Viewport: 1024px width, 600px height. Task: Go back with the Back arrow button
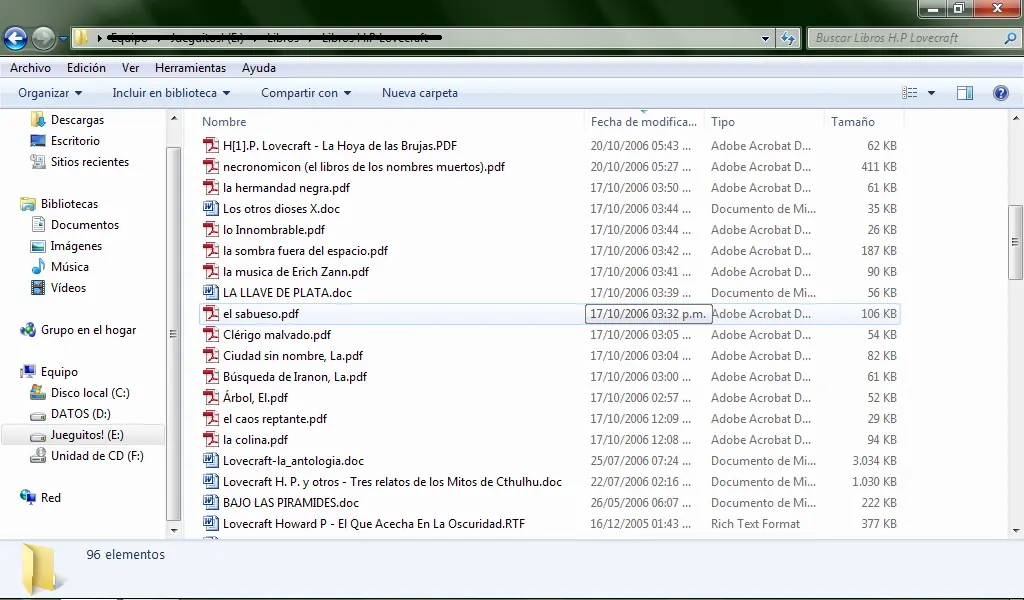click(x=16, y=39)
